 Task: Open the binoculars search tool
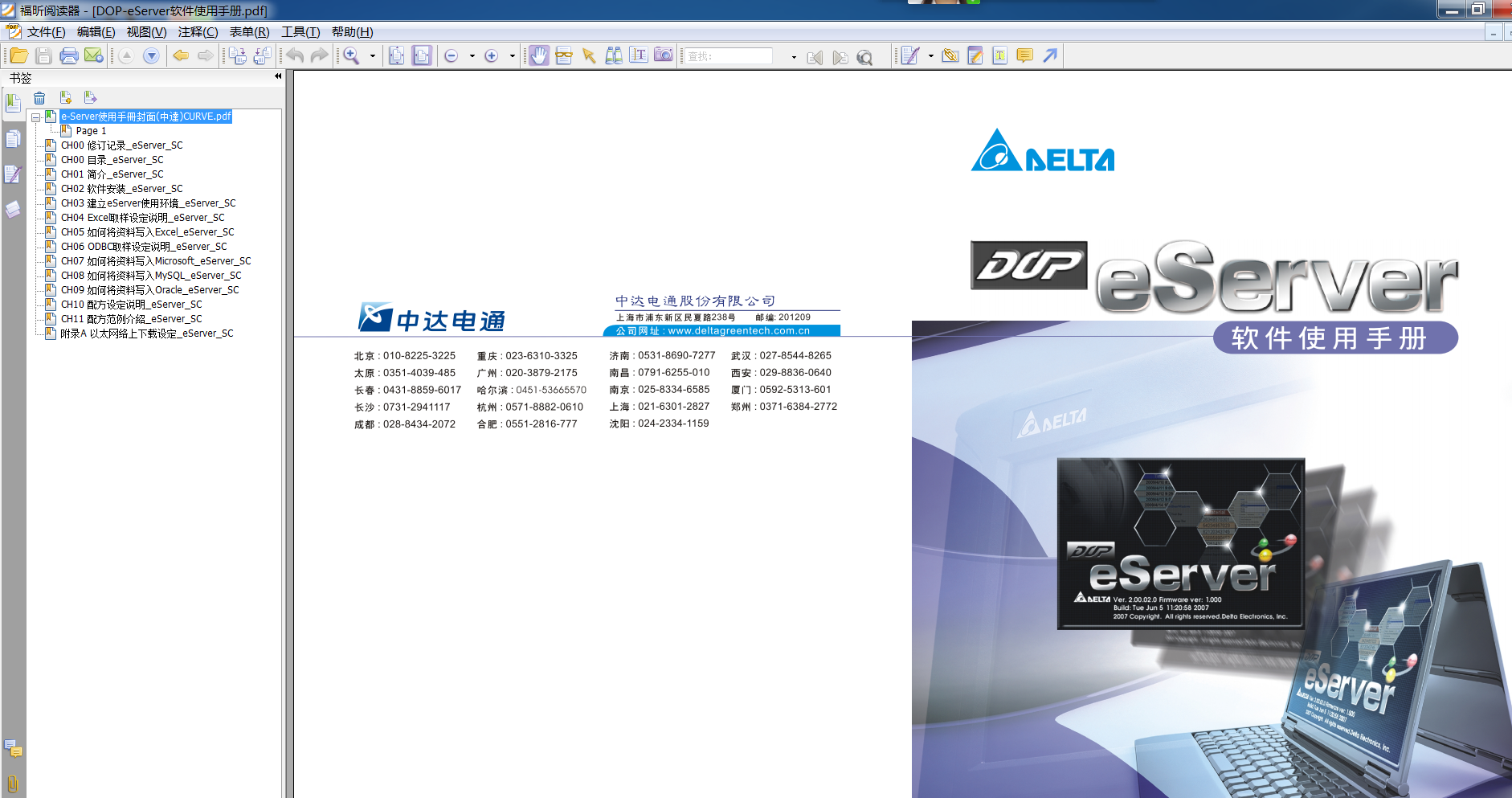(614, 55)
